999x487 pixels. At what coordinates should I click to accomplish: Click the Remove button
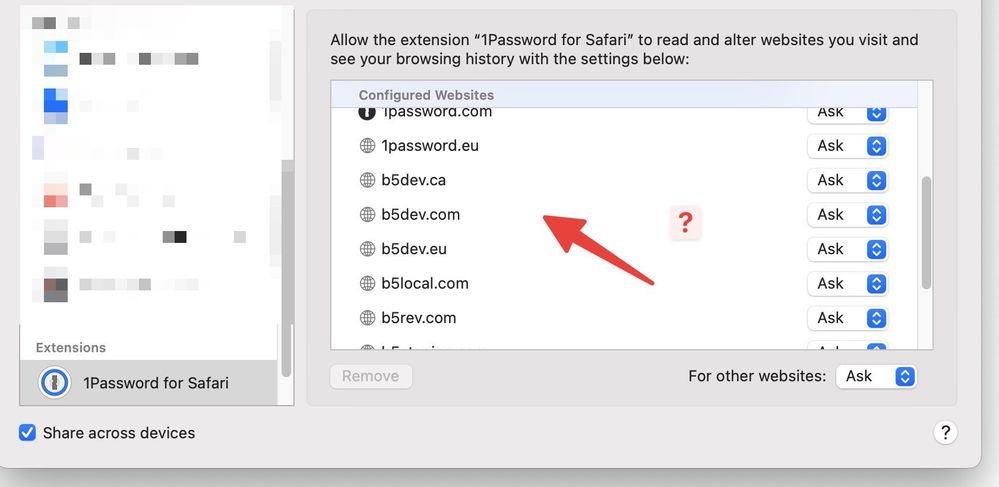(x=371, y=377)
